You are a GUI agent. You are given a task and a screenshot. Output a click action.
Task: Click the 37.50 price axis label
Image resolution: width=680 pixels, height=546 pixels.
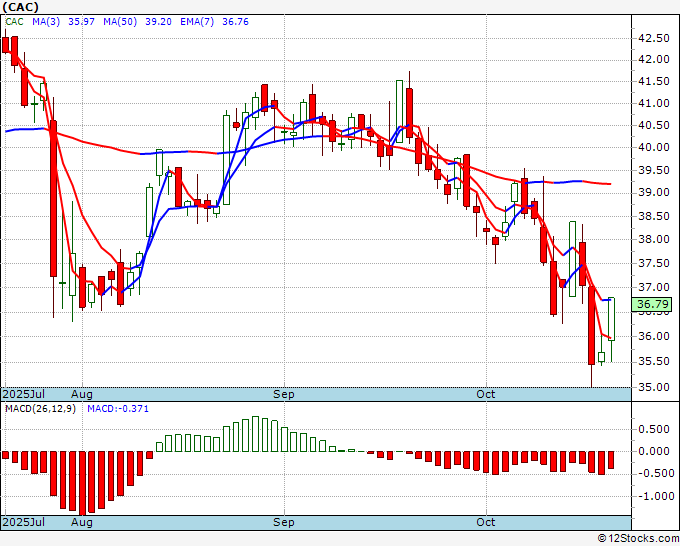pyautogui.click(x=654, y=264)
